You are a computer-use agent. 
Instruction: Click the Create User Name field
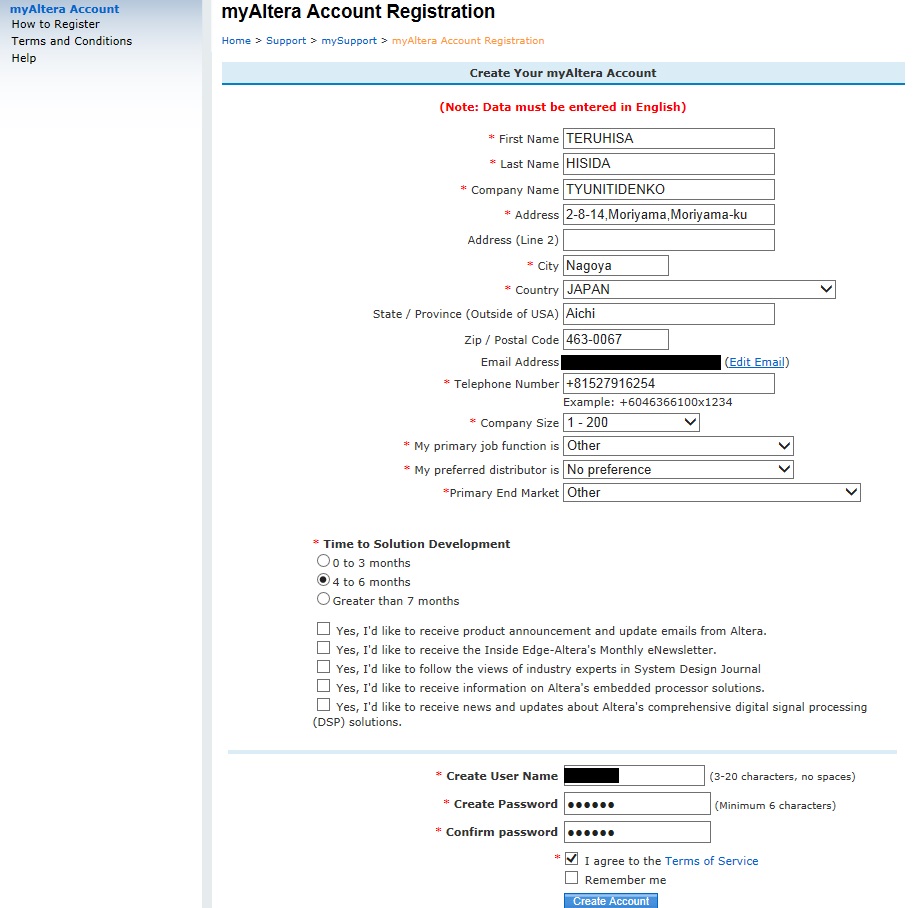click(x=634, y=775)
